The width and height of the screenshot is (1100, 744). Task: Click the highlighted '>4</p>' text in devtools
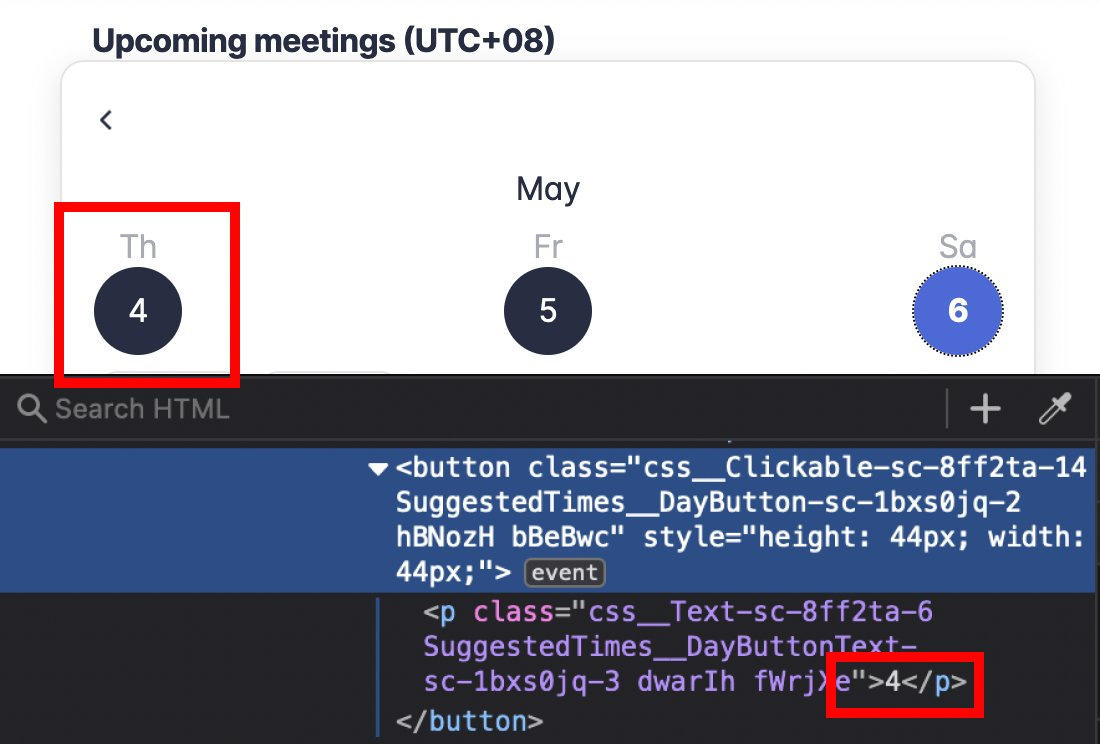click(x=905, y=684)
